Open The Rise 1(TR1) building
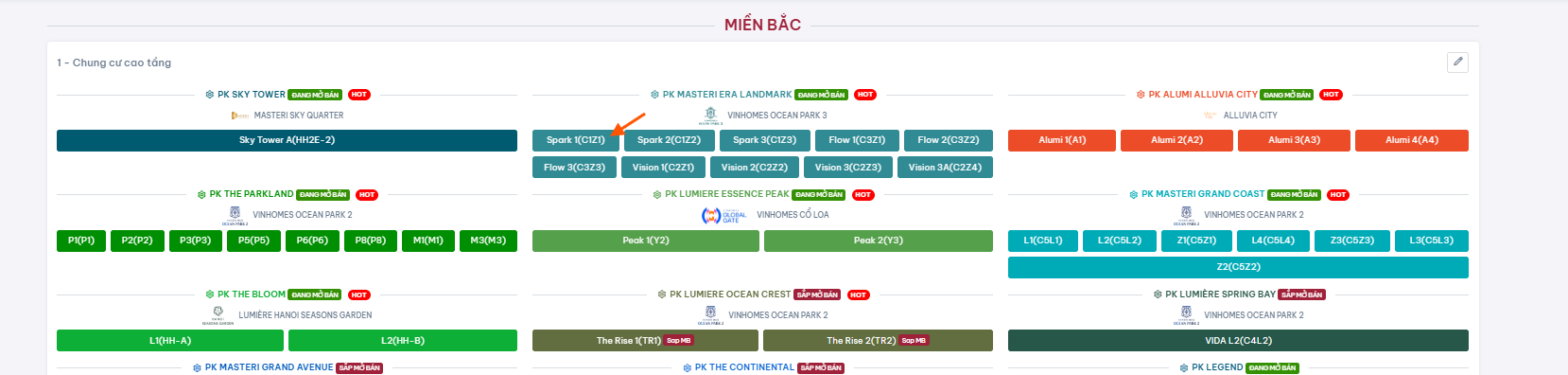Screen dimensions: 1568x375 click(646, 341)
